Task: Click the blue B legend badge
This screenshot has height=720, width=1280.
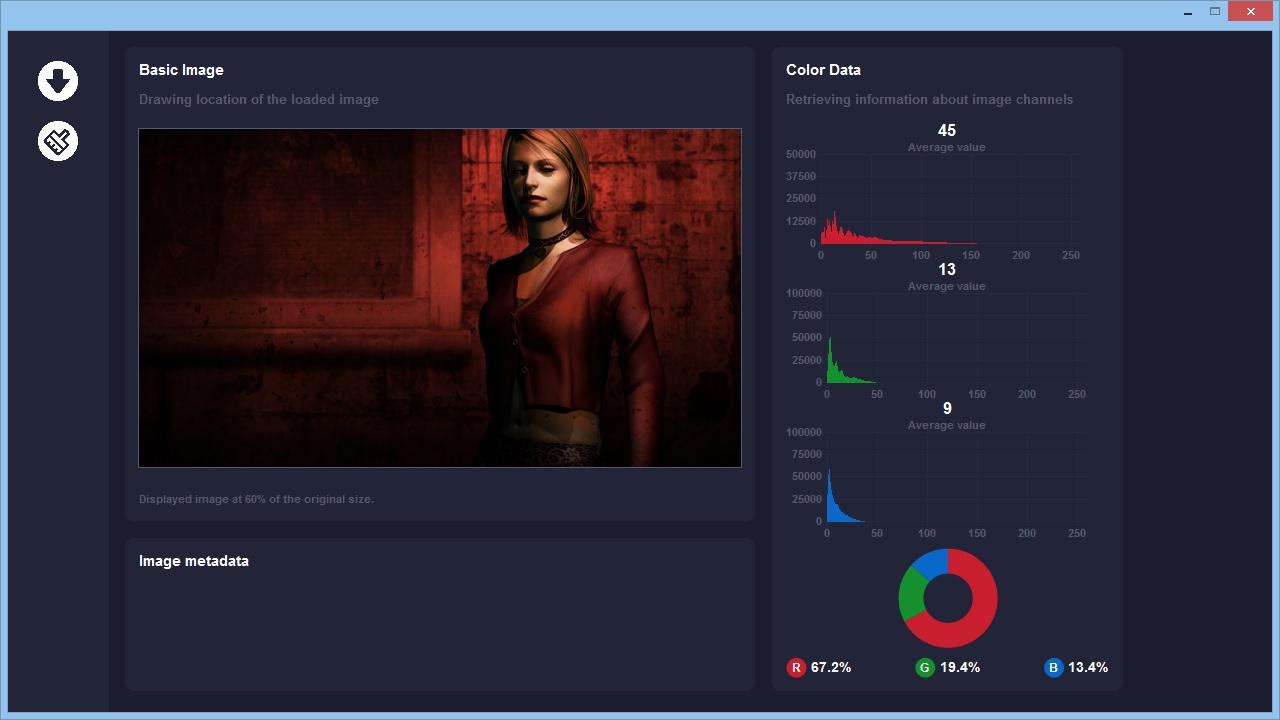Action: 1053,668
